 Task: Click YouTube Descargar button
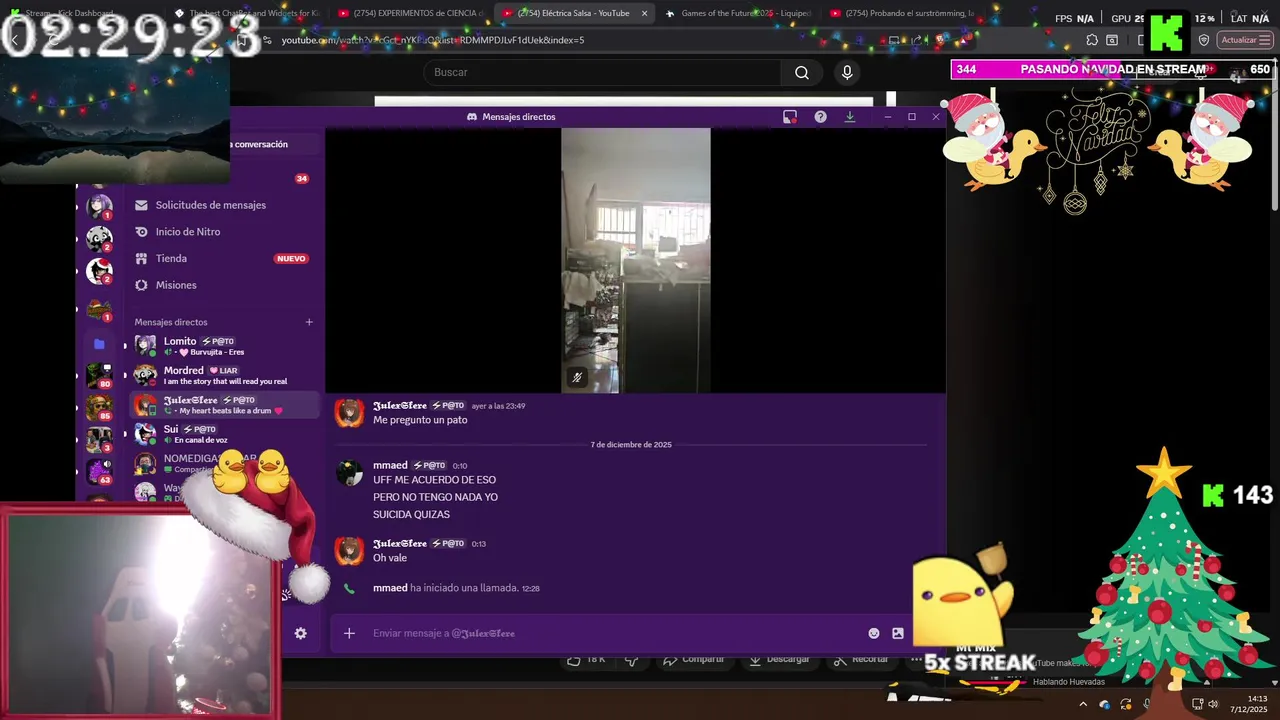click(x=779, y=659)
